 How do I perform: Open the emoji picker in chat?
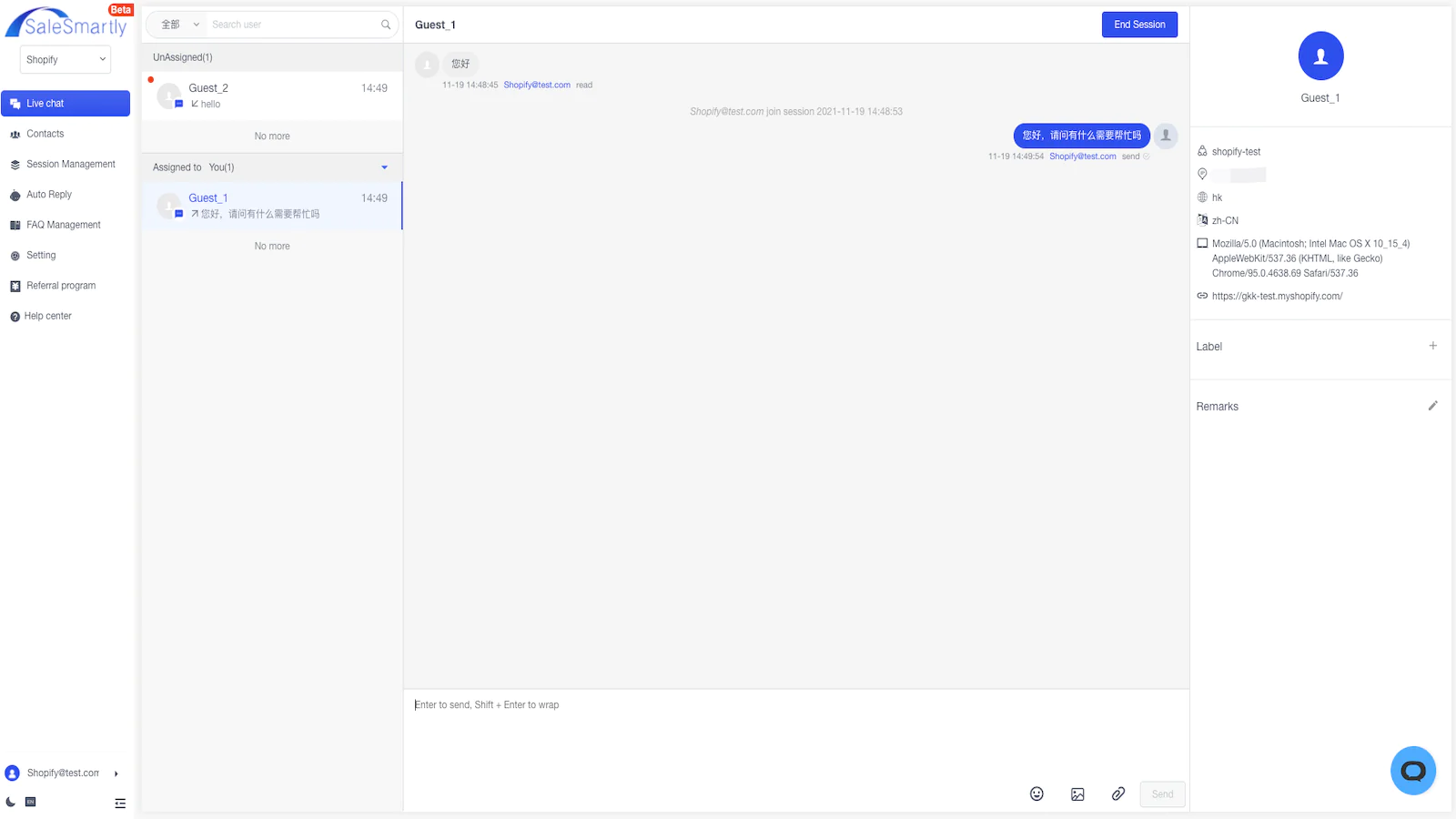(x=1036, y=794)
